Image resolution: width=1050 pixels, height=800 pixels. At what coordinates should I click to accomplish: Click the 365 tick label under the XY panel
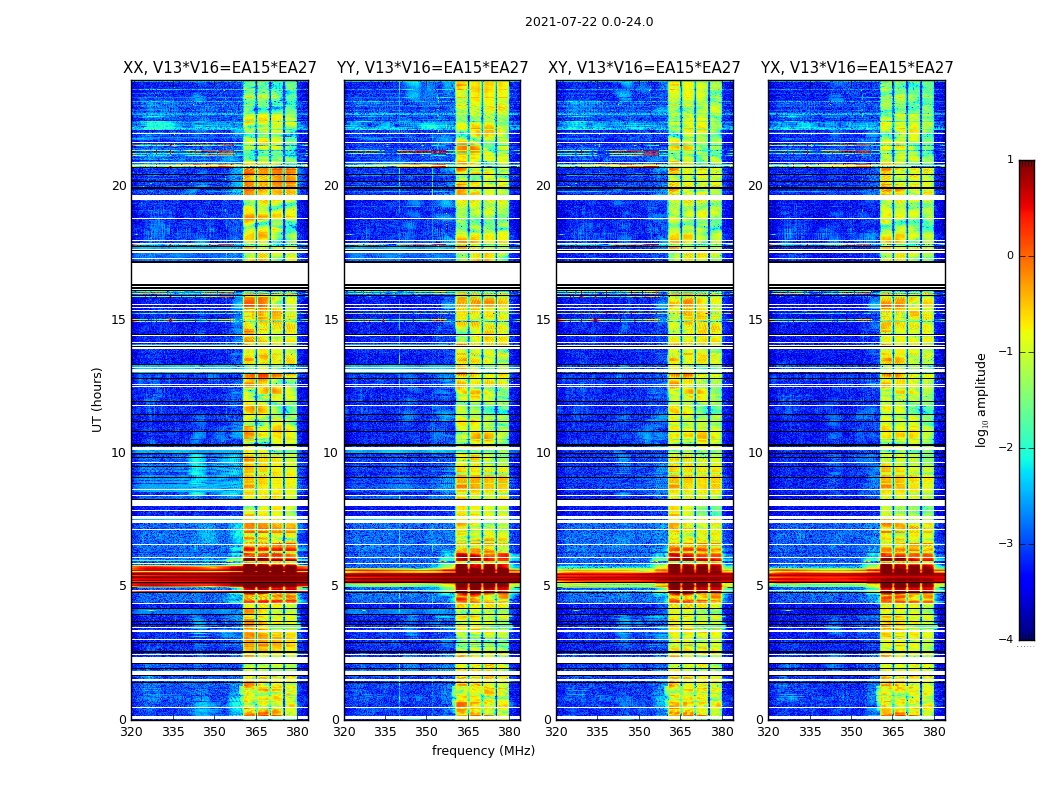[x=680, y=732]
